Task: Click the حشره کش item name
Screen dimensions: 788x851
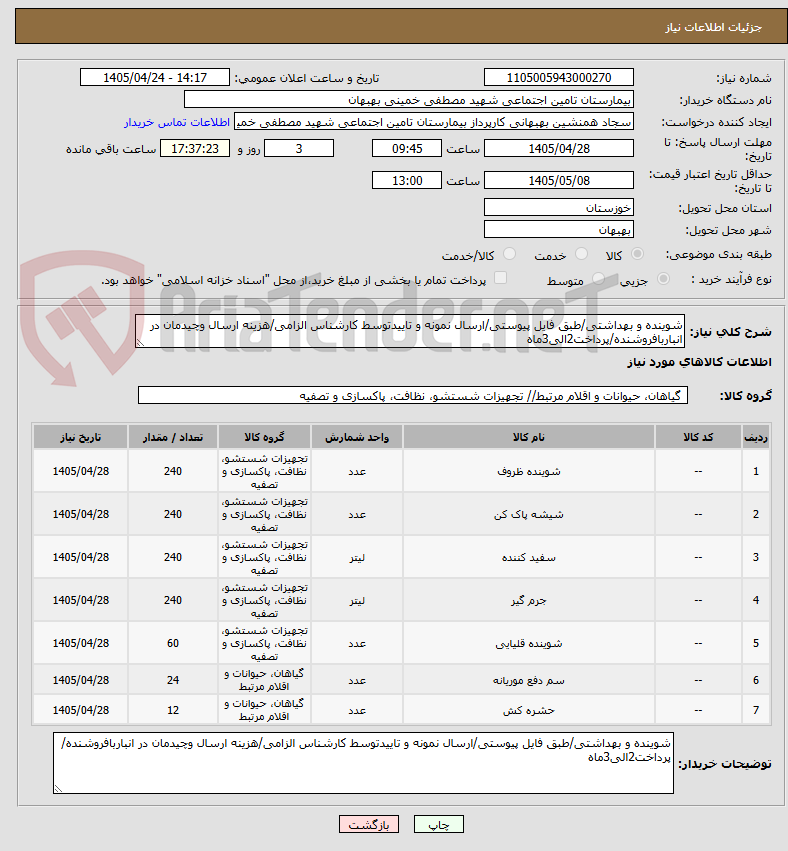Action: coord(529,710)
